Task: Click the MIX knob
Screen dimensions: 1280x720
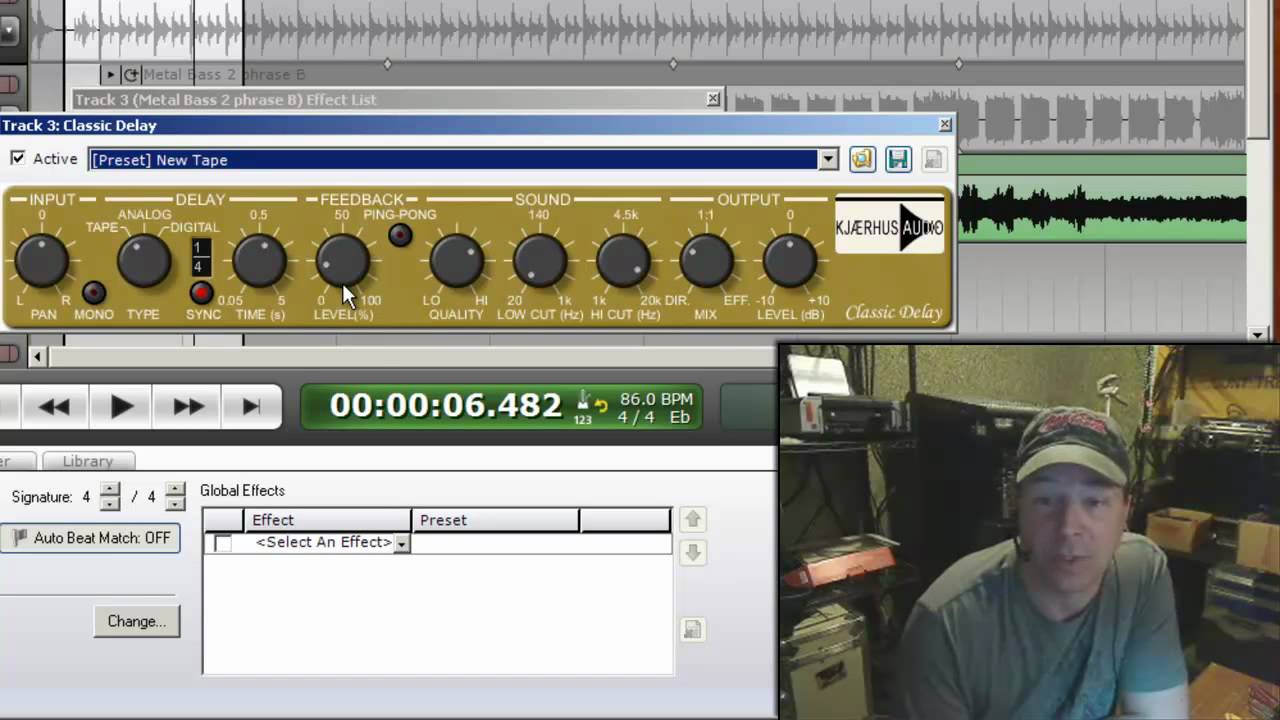Action: (x=706, y=261)
